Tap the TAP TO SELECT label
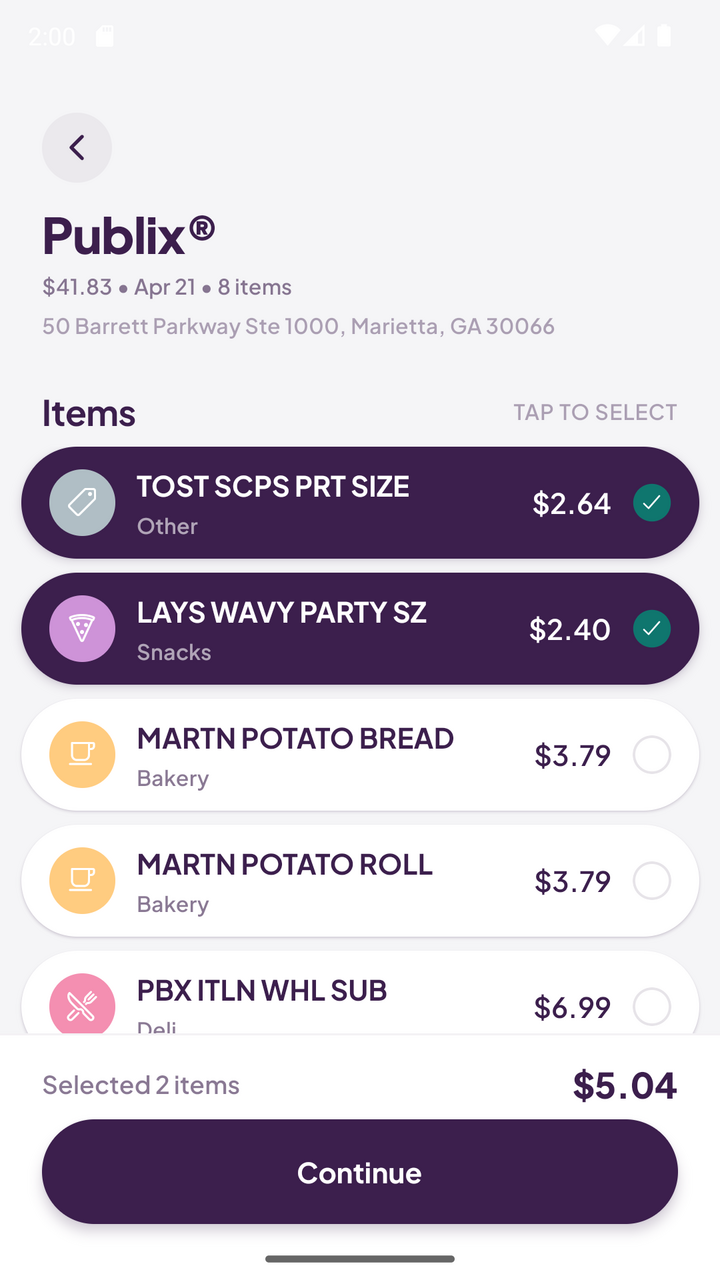This screenshot has width=720, height=1280. tap(595, 412)
